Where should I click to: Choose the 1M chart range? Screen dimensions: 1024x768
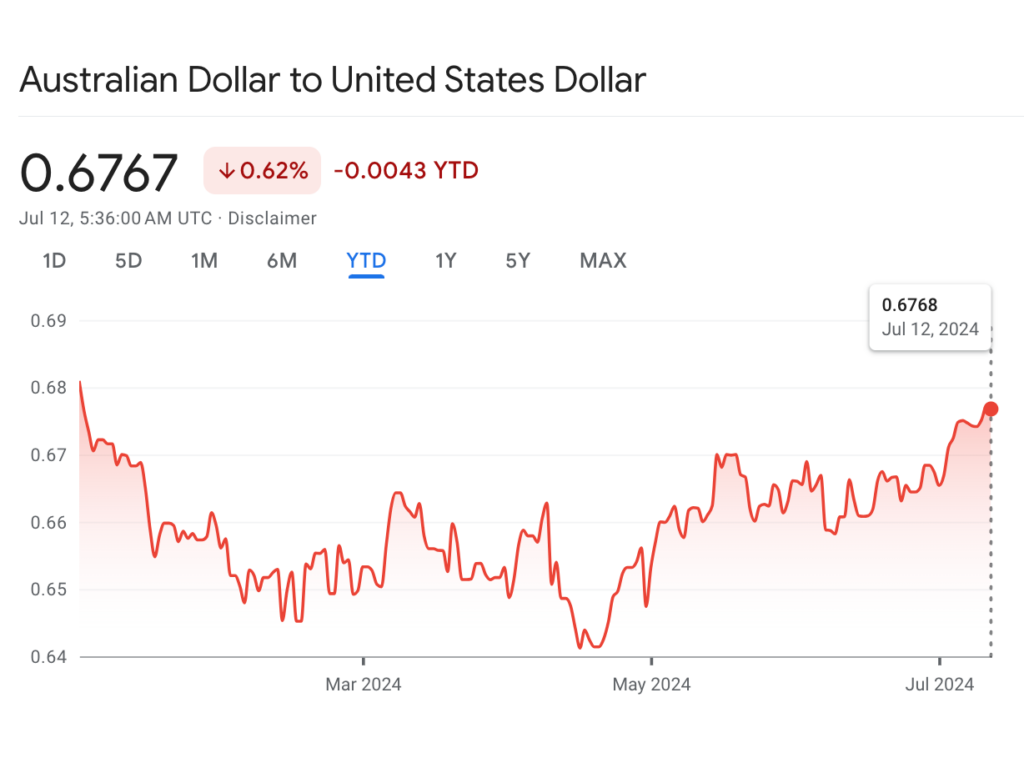pos(204,261)
